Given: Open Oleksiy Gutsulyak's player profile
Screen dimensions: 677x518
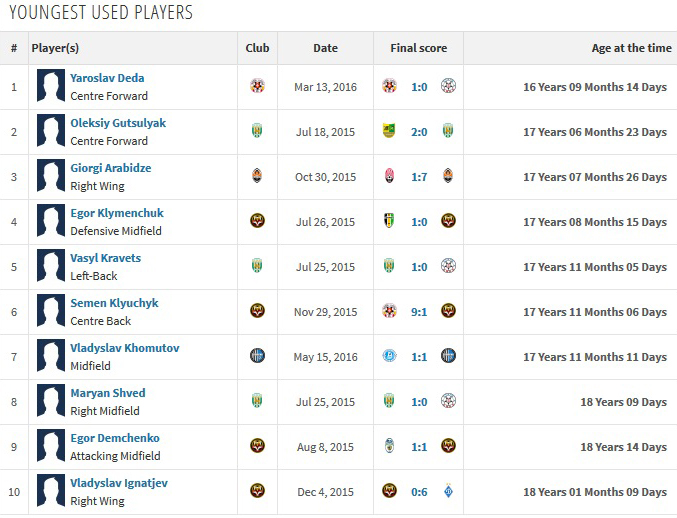Looking at the screenshot, I should 118,123.
